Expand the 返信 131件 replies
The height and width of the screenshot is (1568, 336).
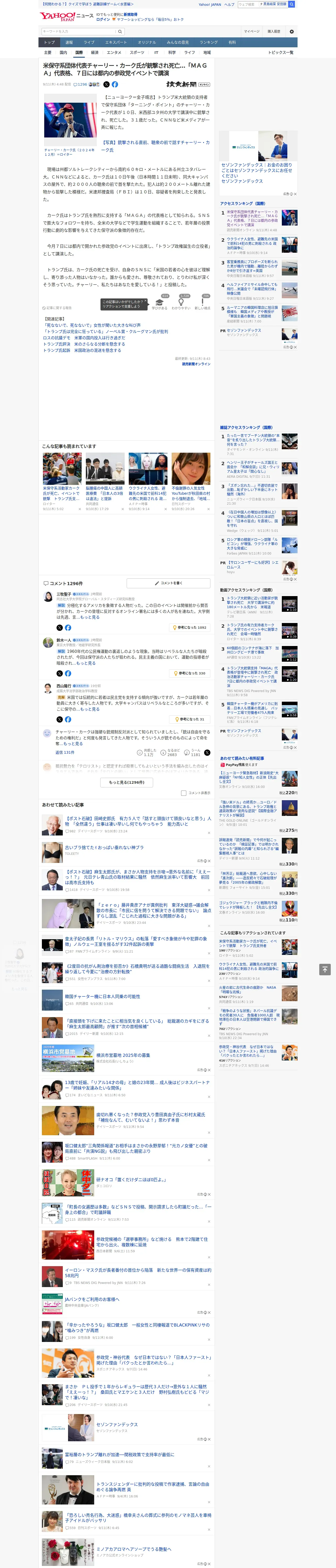(65, 752)
